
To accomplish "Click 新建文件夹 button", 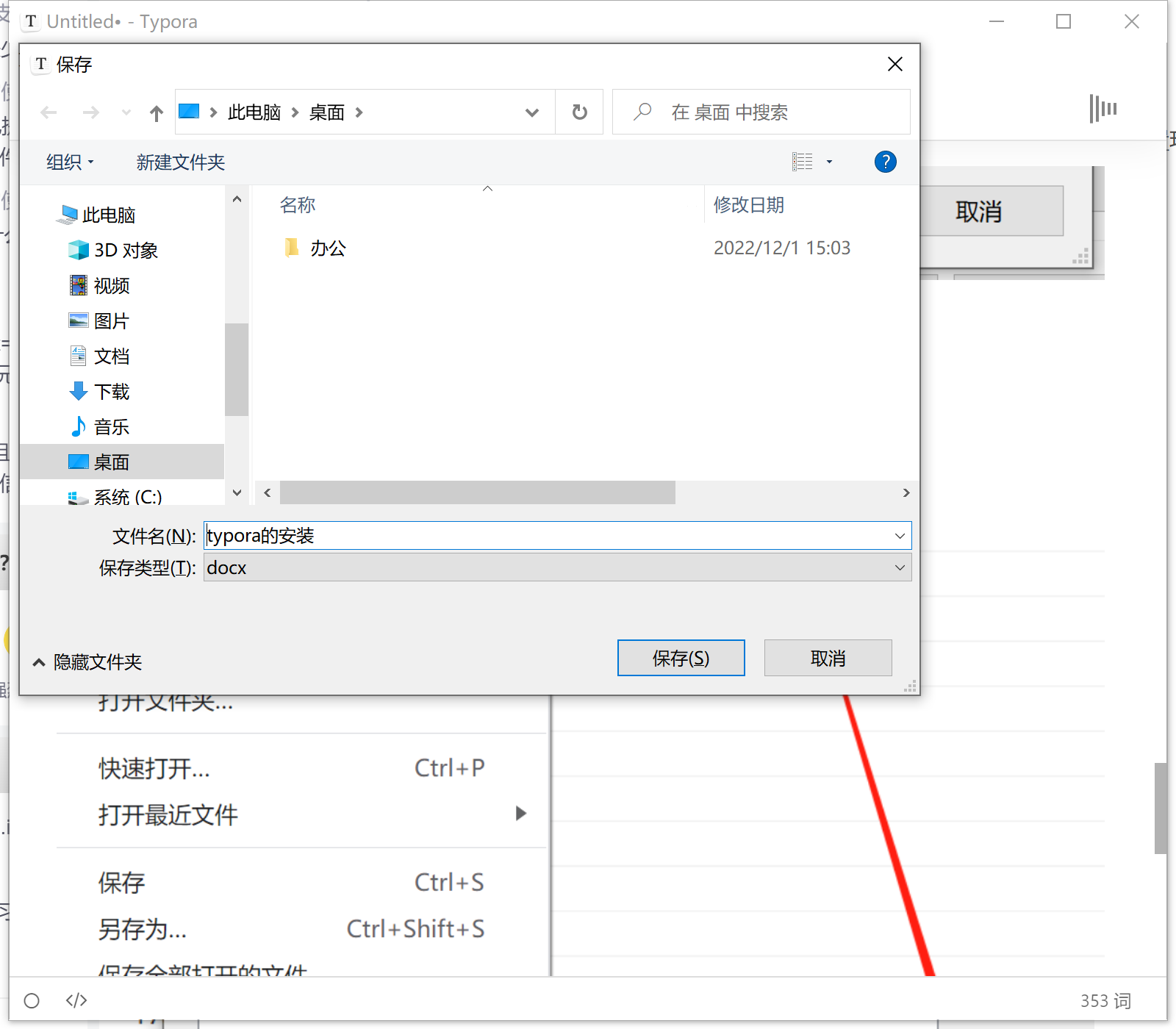I will point(180,162).
